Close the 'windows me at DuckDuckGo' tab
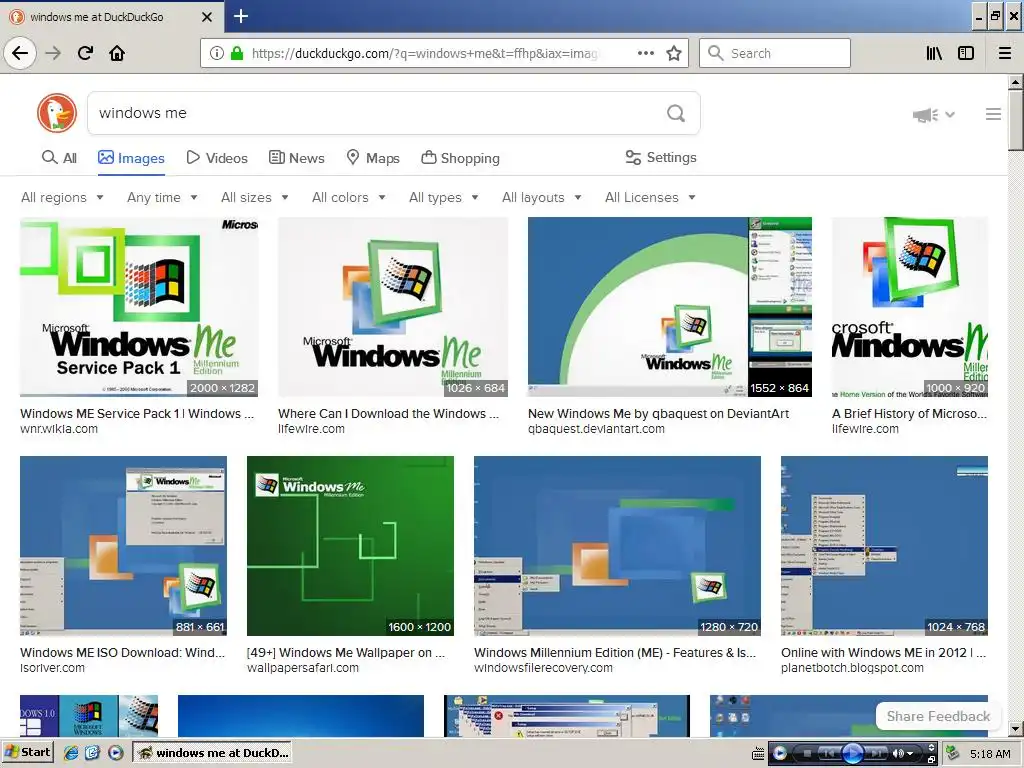The image size is (1024, 768). point(207,16)
